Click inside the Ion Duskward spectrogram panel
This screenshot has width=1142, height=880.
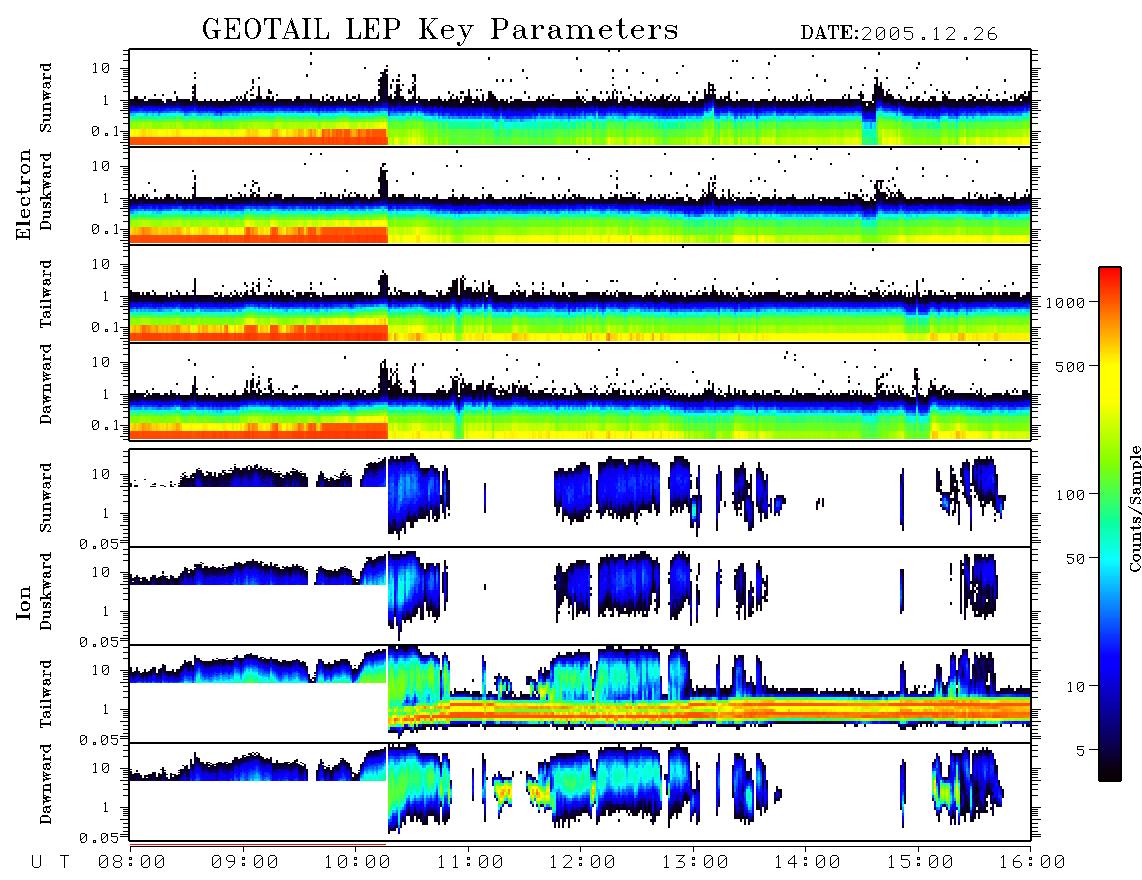(x=580, y=595)
